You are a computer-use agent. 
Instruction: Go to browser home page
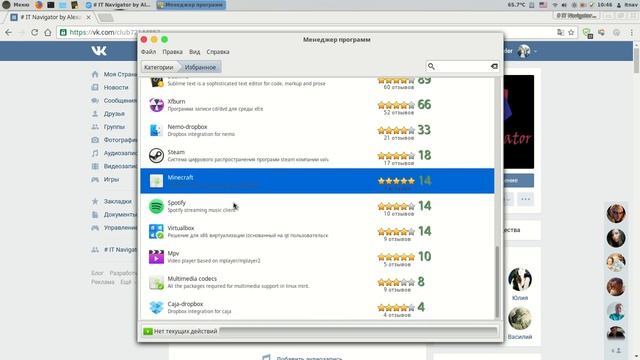point(48,32)
